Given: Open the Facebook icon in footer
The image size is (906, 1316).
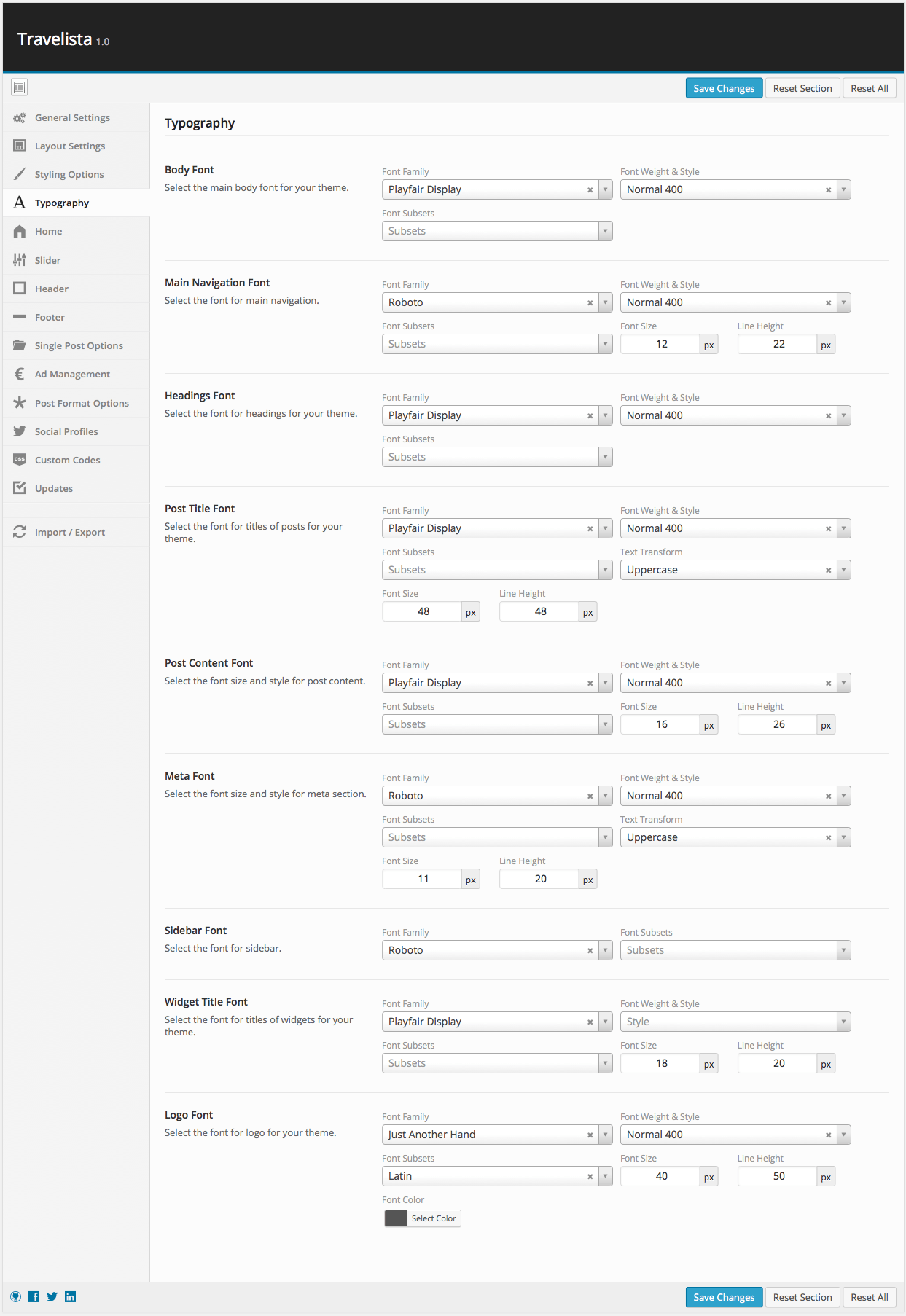Looking at the screenshot, I should pos(34,1296).
